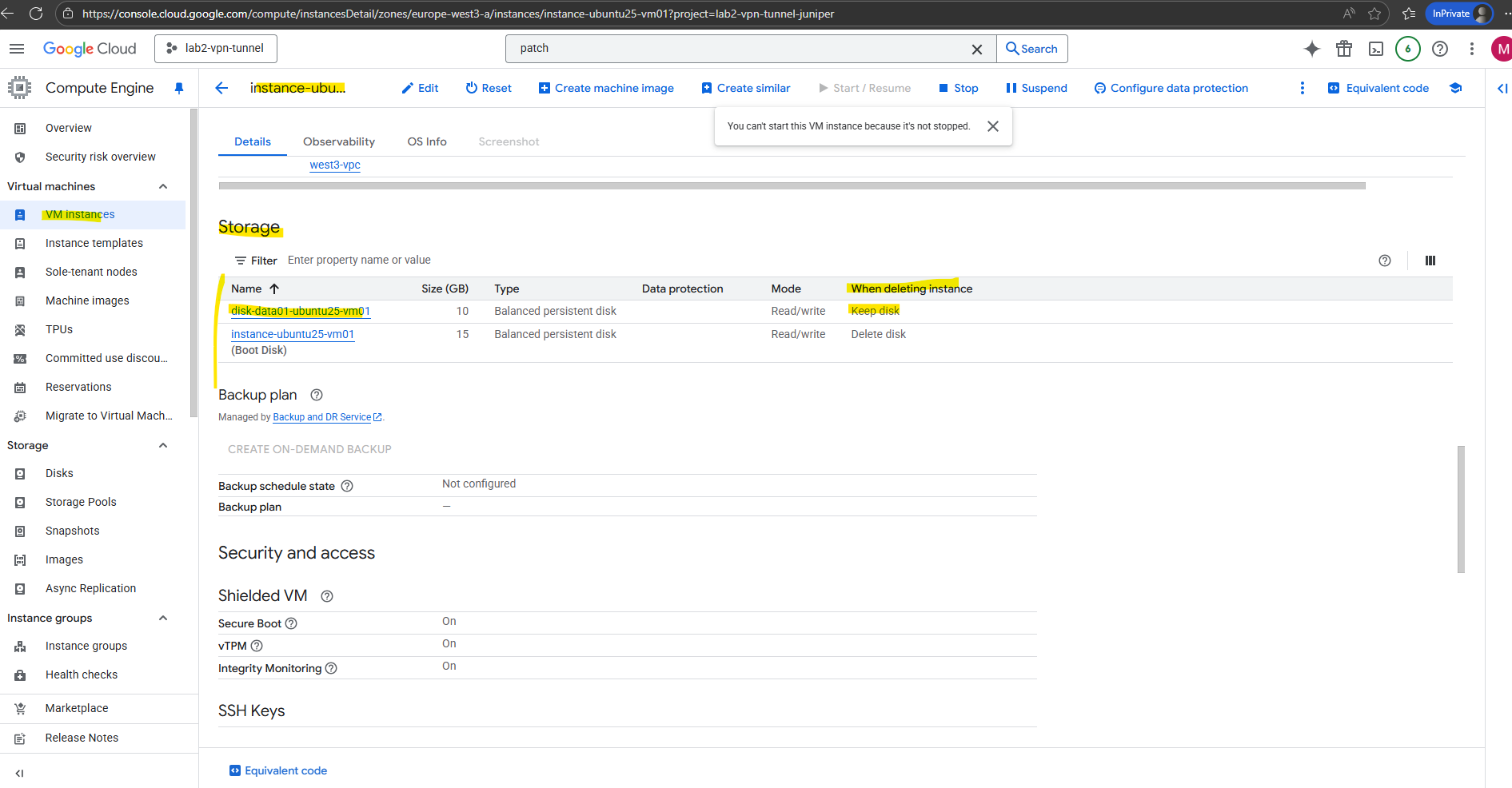This screenshot has height=788, width=1512.
Task: Activate Cloud Shell terminal icon
Action: click(1376, 49)
